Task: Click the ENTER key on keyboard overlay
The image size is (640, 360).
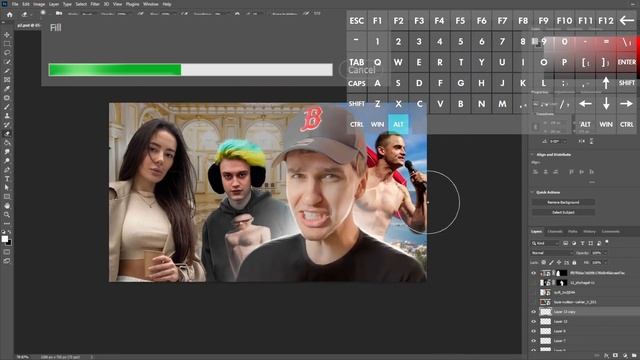Action: click(x=627, y=62)
